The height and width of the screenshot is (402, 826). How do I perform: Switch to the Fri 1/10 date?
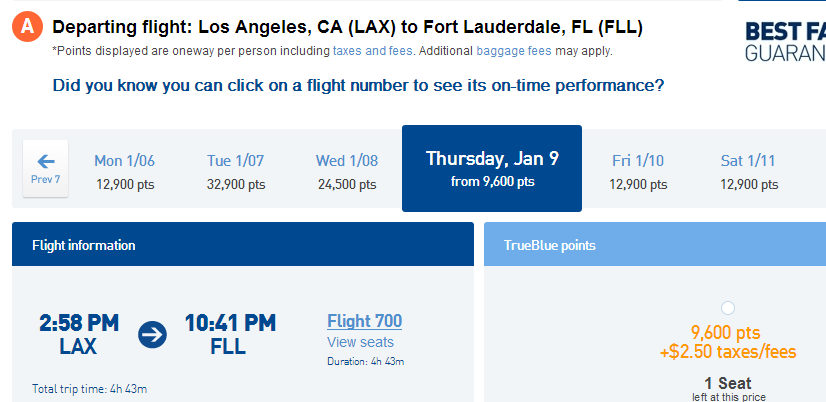click(638, 172)
